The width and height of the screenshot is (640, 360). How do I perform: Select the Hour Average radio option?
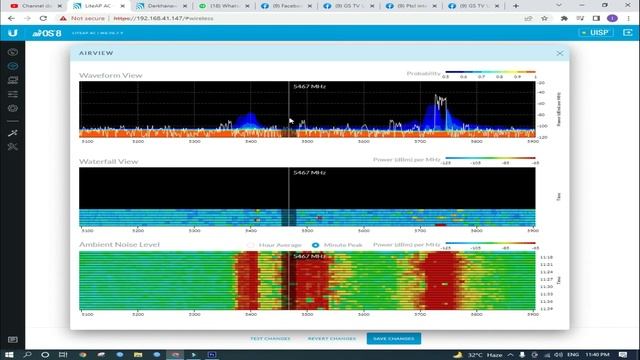tap(251, 245)
